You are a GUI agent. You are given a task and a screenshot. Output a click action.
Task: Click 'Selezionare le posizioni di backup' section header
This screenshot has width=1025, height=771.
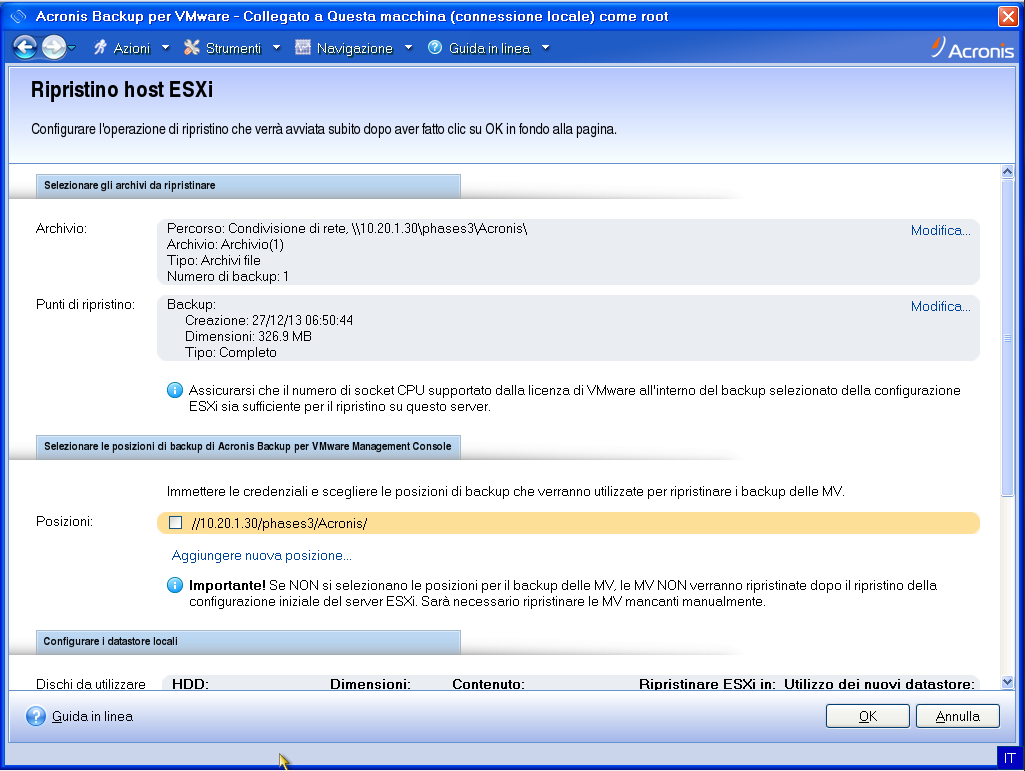(x=248, y=446)
